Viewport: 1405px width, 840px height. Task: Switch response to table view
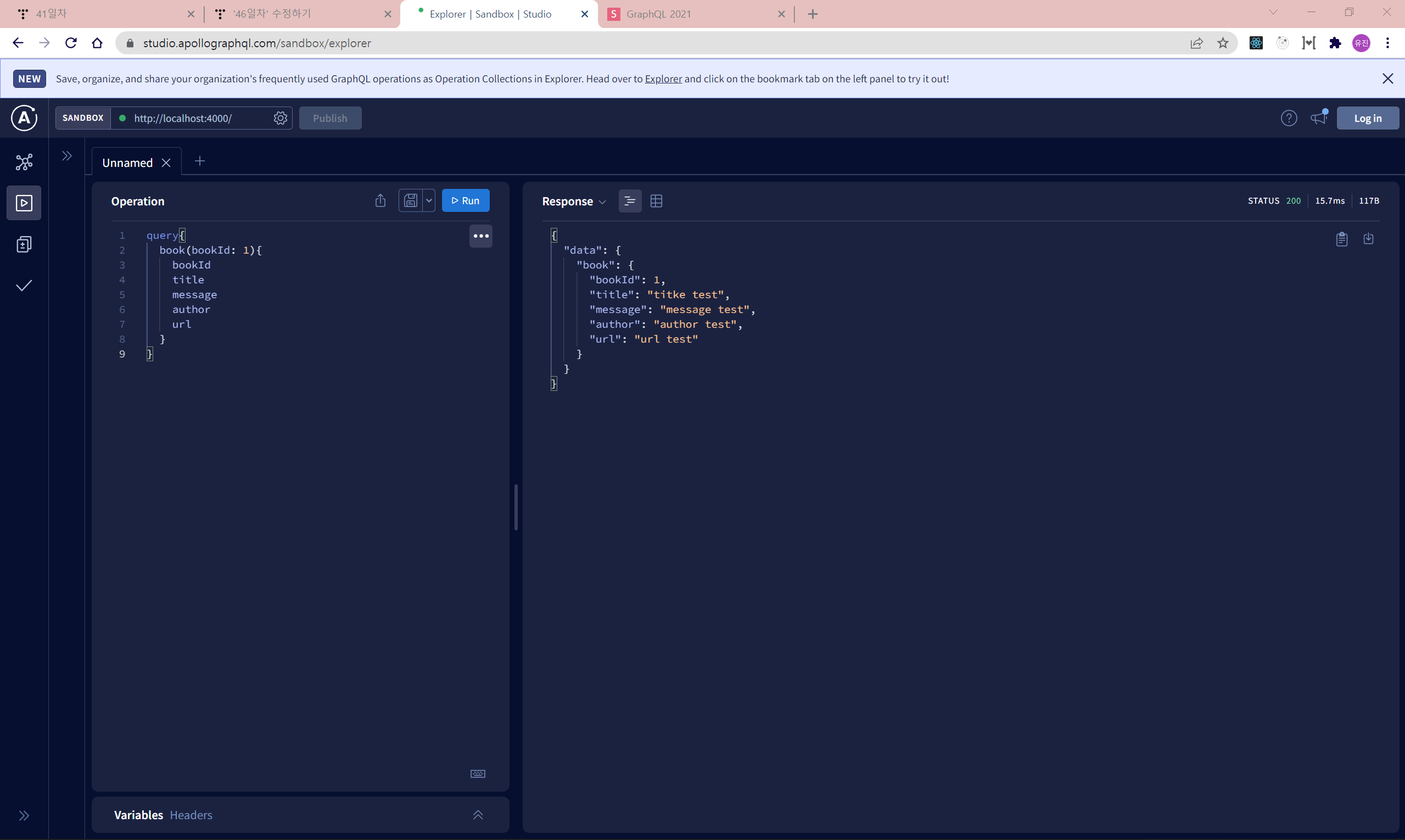656,201
